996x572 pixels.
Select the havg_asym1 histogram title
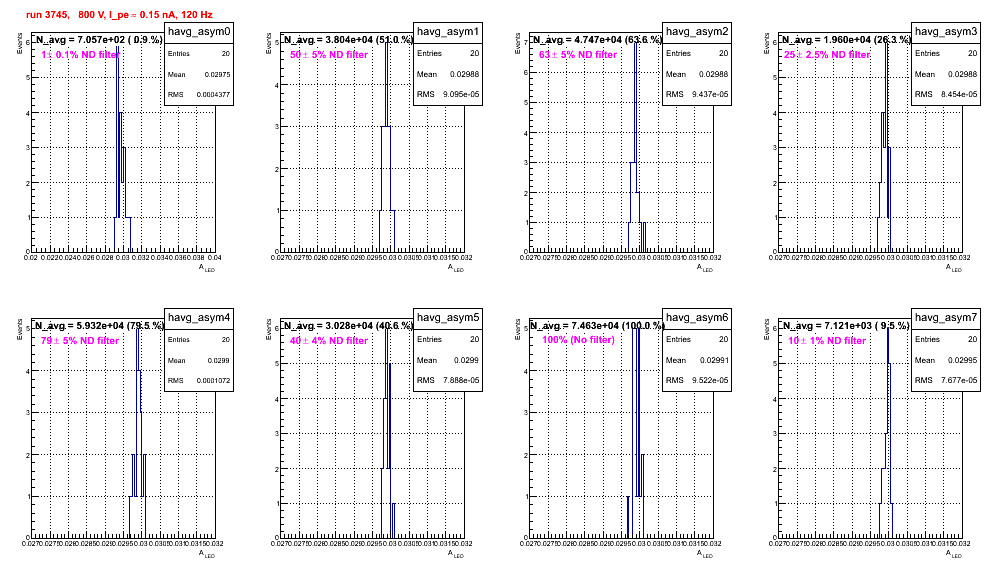click(x=448, y=32)
